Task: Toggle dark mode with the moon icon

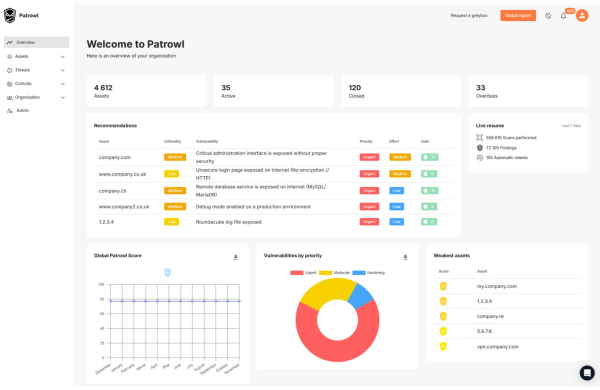Action: pyautogui.click(x=548, y=16)
